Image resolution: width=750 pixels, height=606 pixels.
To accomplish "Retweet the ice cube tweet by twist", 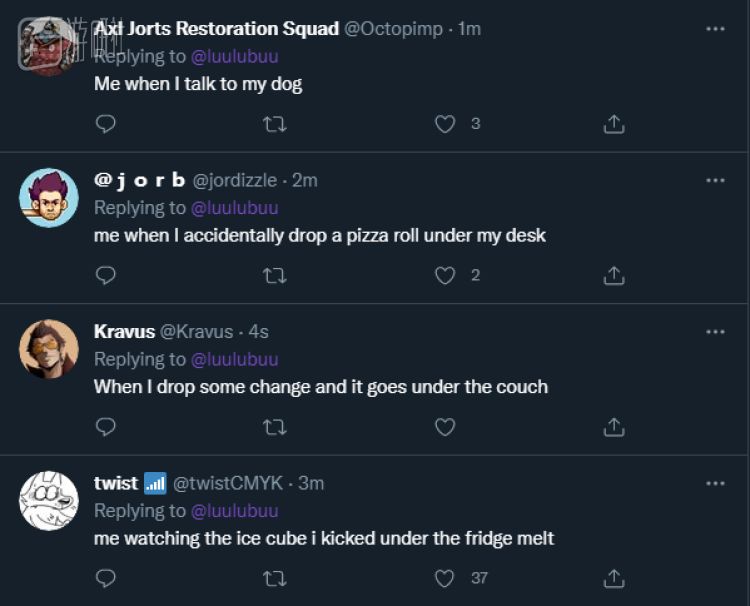I will 274,578.
